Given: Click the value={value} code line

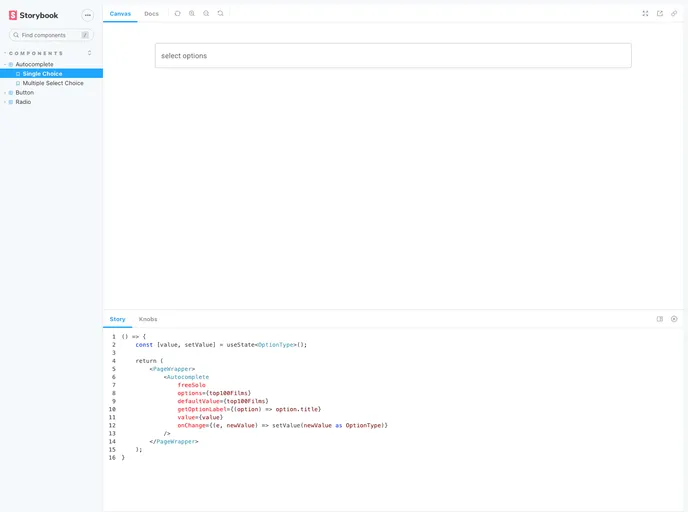Looking at the screenshot, I should pyautogui.click(x=200, y=417).
